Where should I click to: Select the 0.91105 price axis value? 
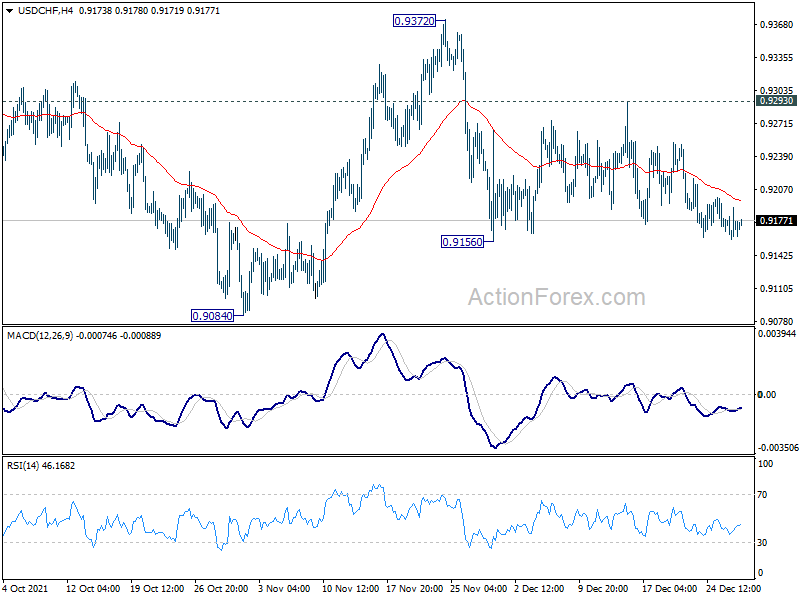tap(777, 289)
